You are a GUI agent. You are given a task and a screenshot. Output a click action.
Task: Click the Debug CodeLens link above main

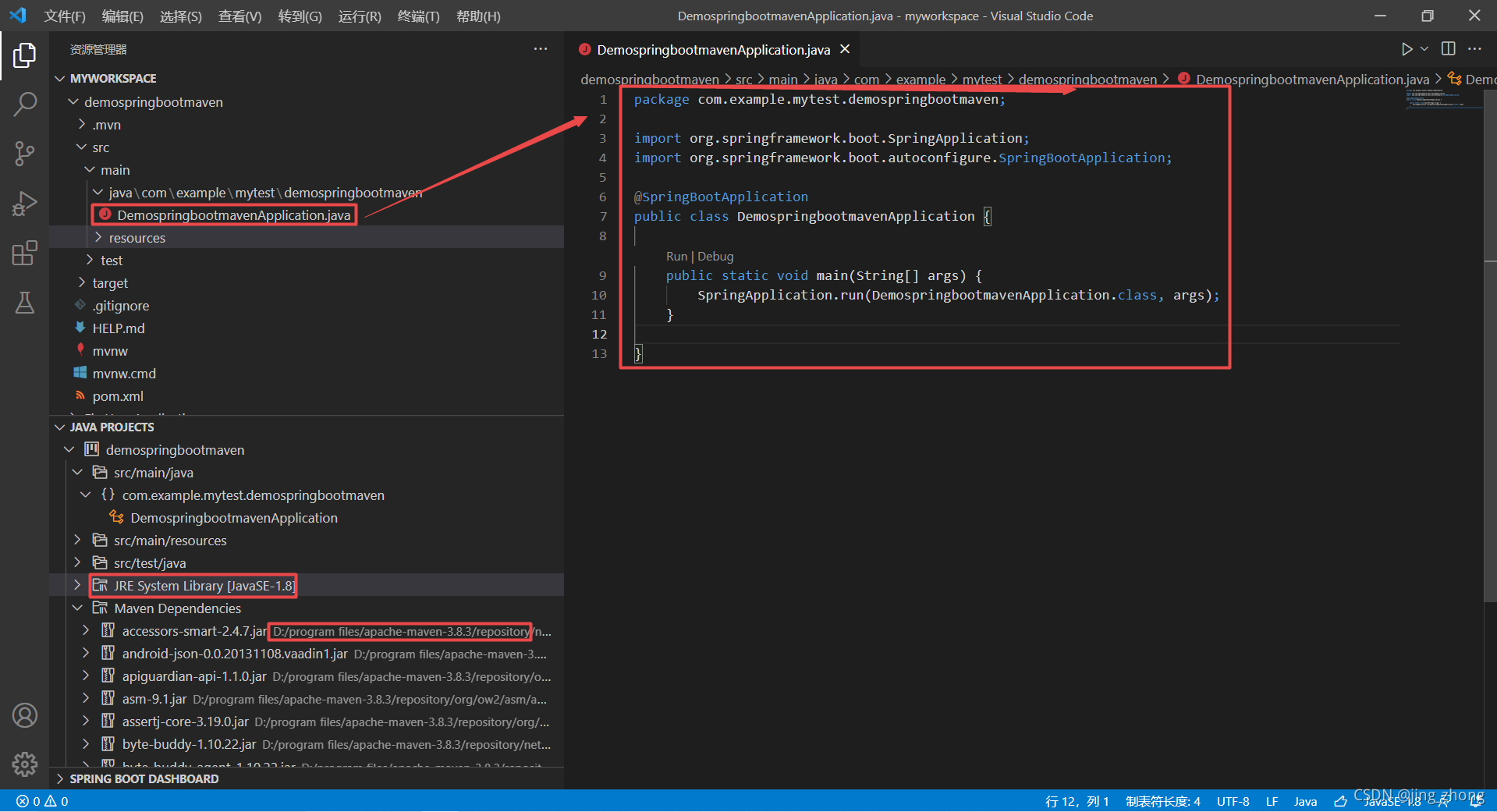[715, 257]
